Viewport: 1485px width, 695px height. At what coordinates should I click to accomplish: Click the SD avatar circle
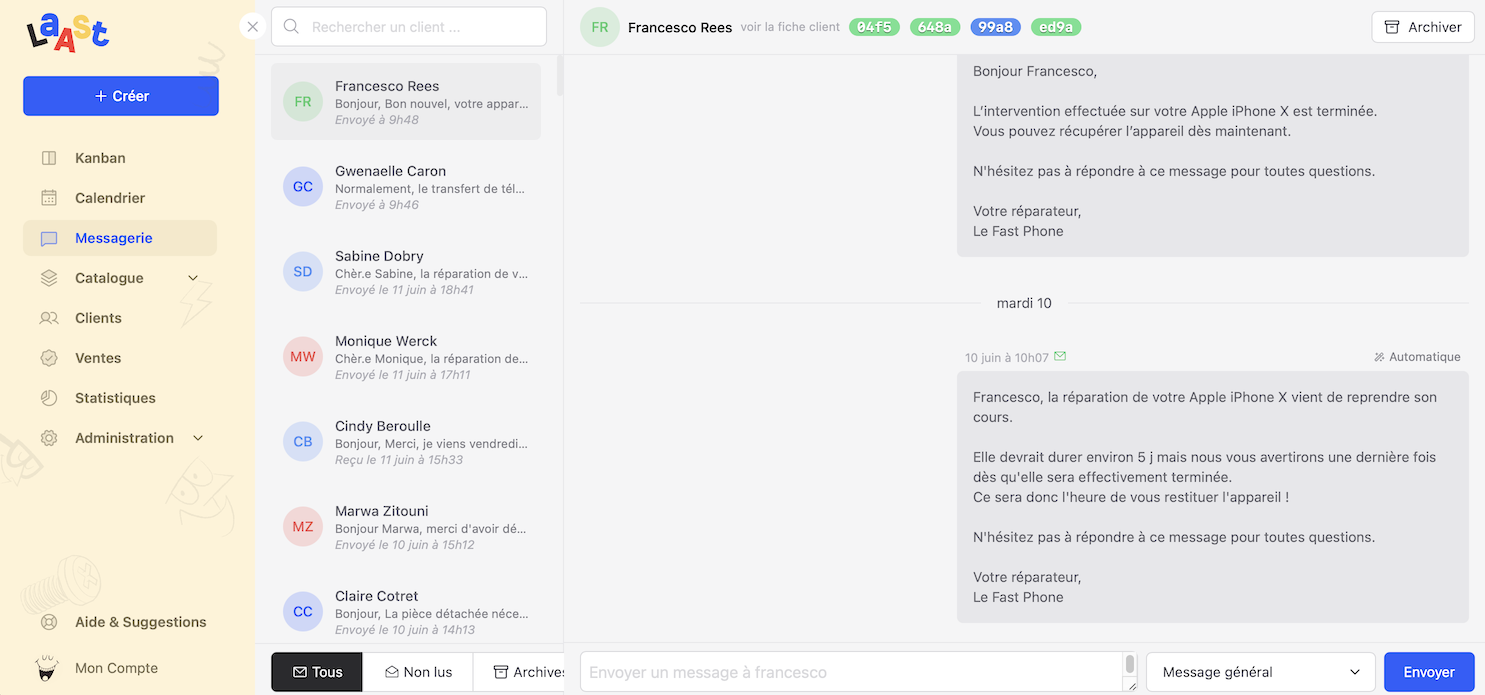coord(303,272)
